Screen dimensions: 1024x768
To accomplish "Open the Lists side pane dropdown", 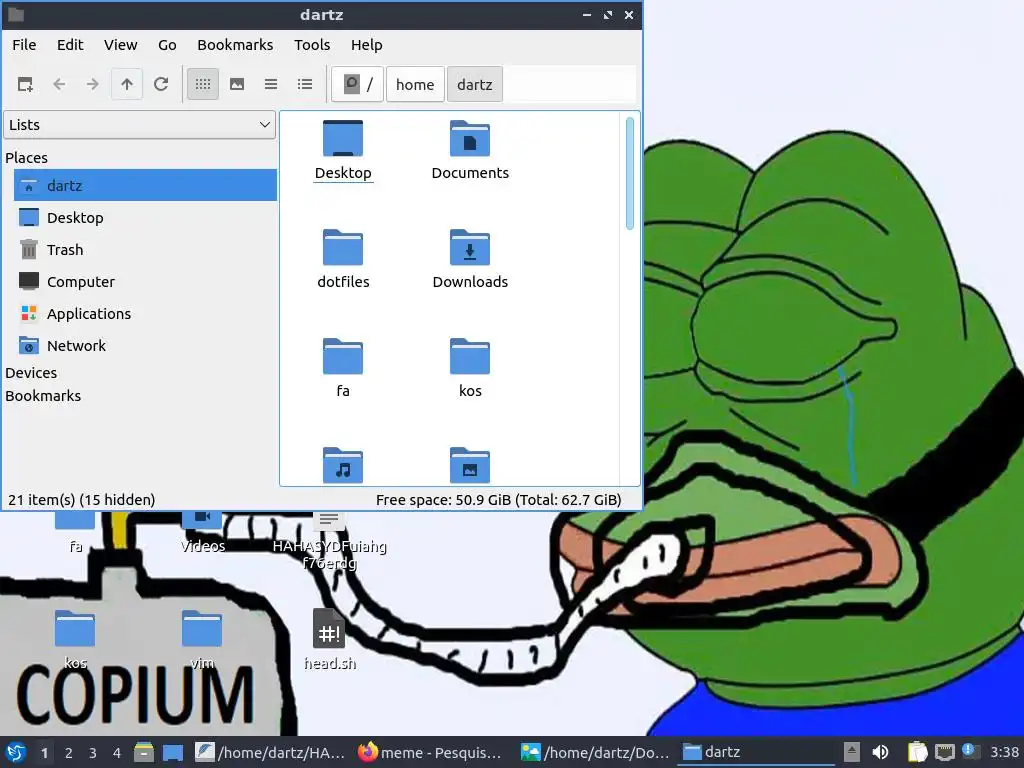I will [x=140, y=125].
